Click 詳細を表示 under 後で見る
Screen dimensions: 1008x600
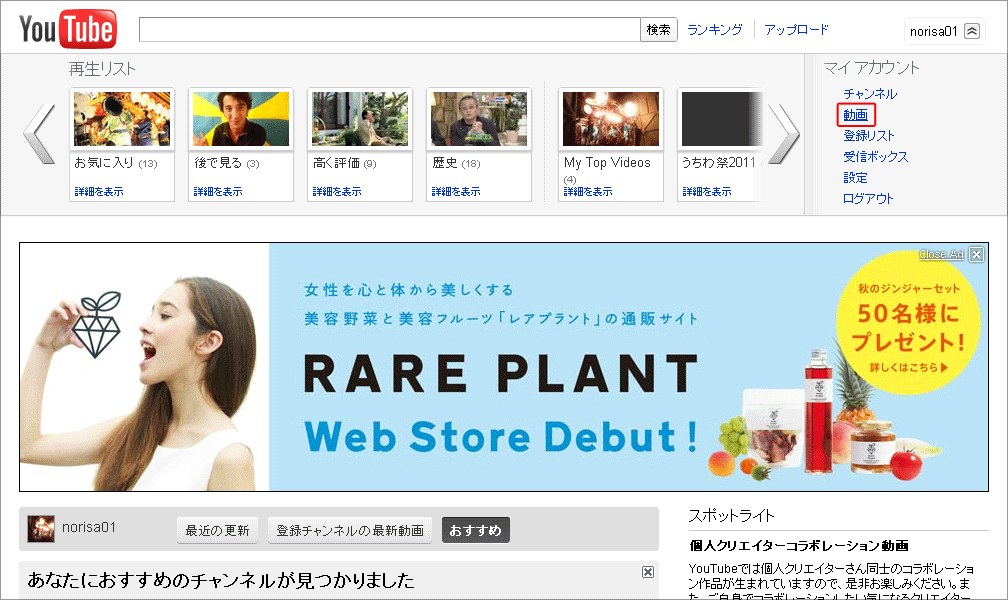(218, 192)
